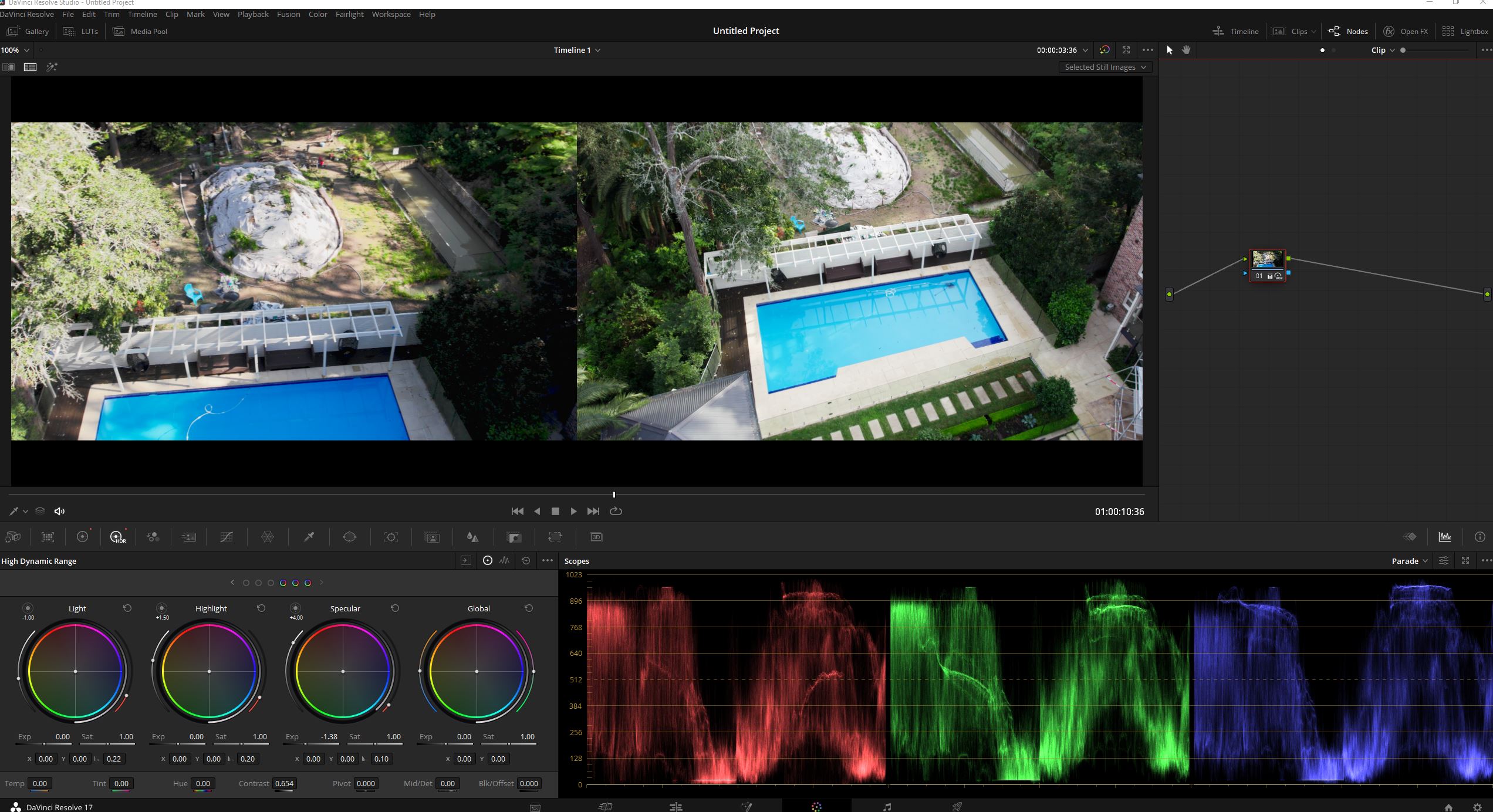Toggle bypass color grades and Fusion effects
The height and width of the screenshot is (812, 1493).
1104,50
